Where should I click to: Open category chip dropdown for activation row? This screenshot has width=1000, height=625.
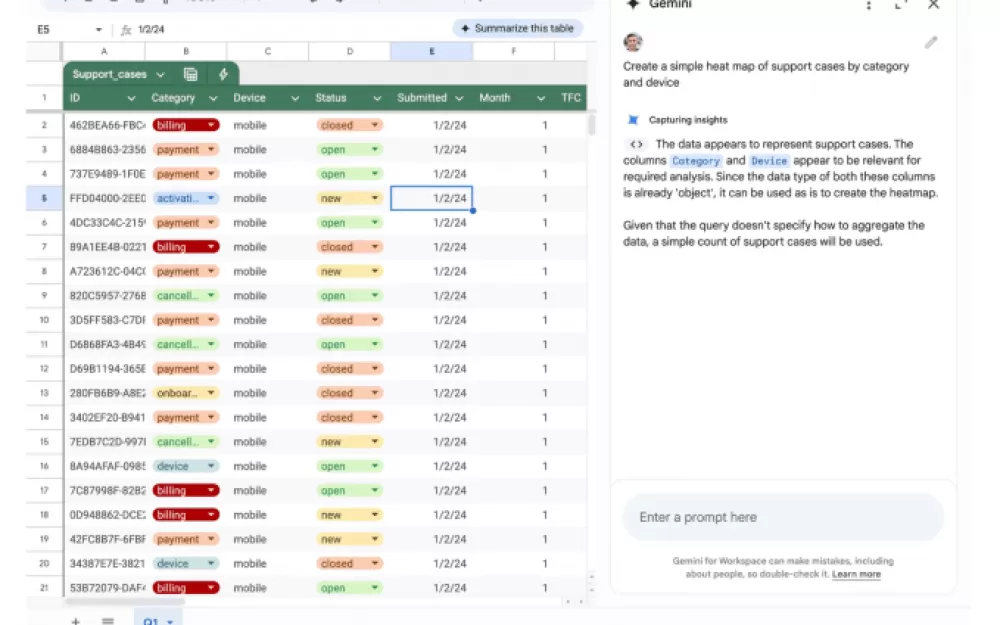212,199
